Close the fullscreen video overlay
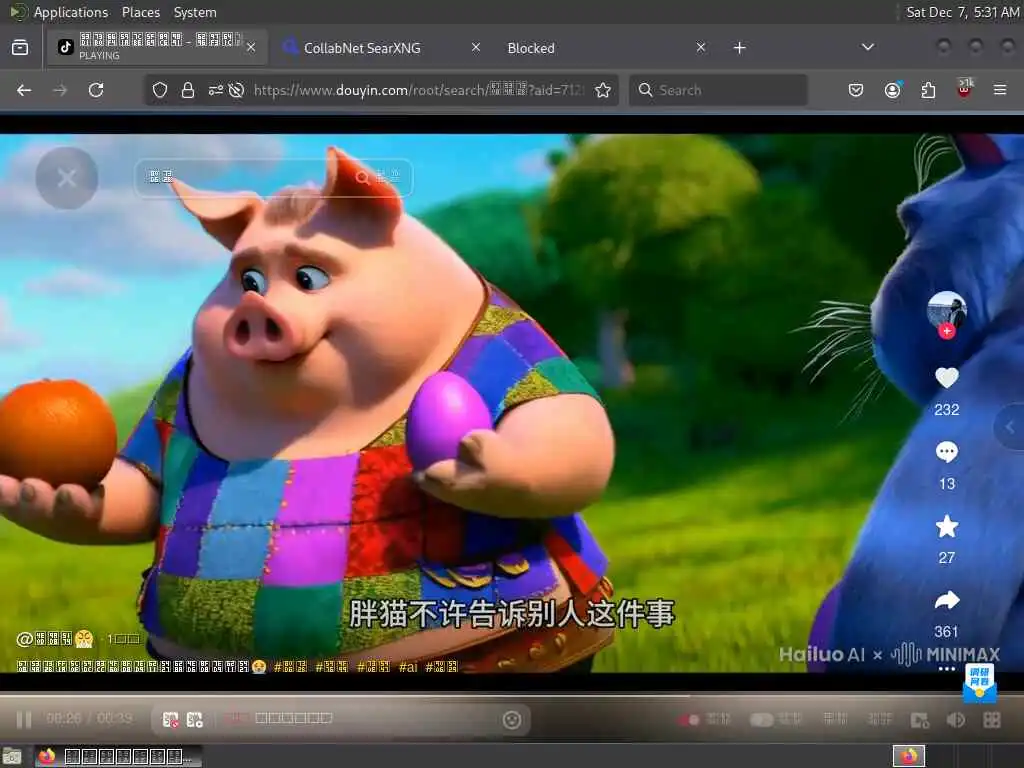 tap(67, 178)
